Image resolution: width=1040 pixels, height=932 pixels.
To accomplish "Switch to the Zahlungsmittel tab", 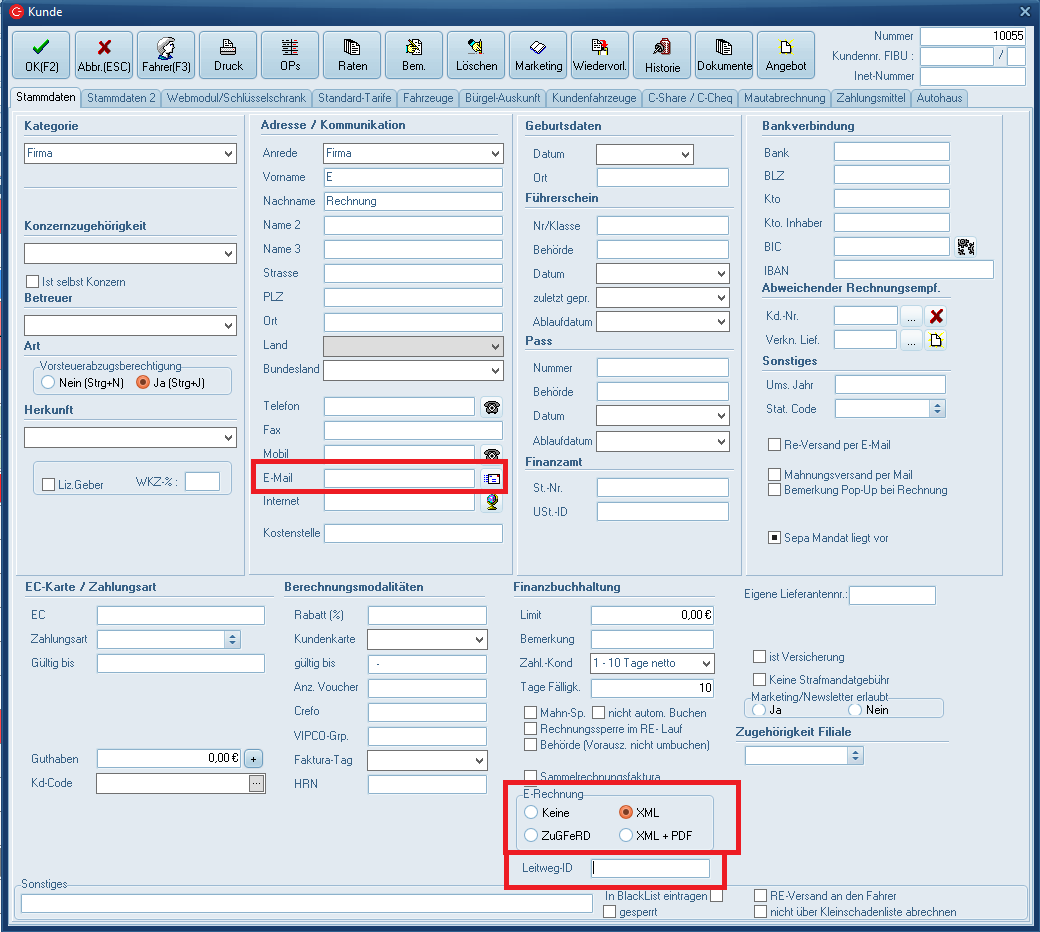I will (x=871, y=98).
